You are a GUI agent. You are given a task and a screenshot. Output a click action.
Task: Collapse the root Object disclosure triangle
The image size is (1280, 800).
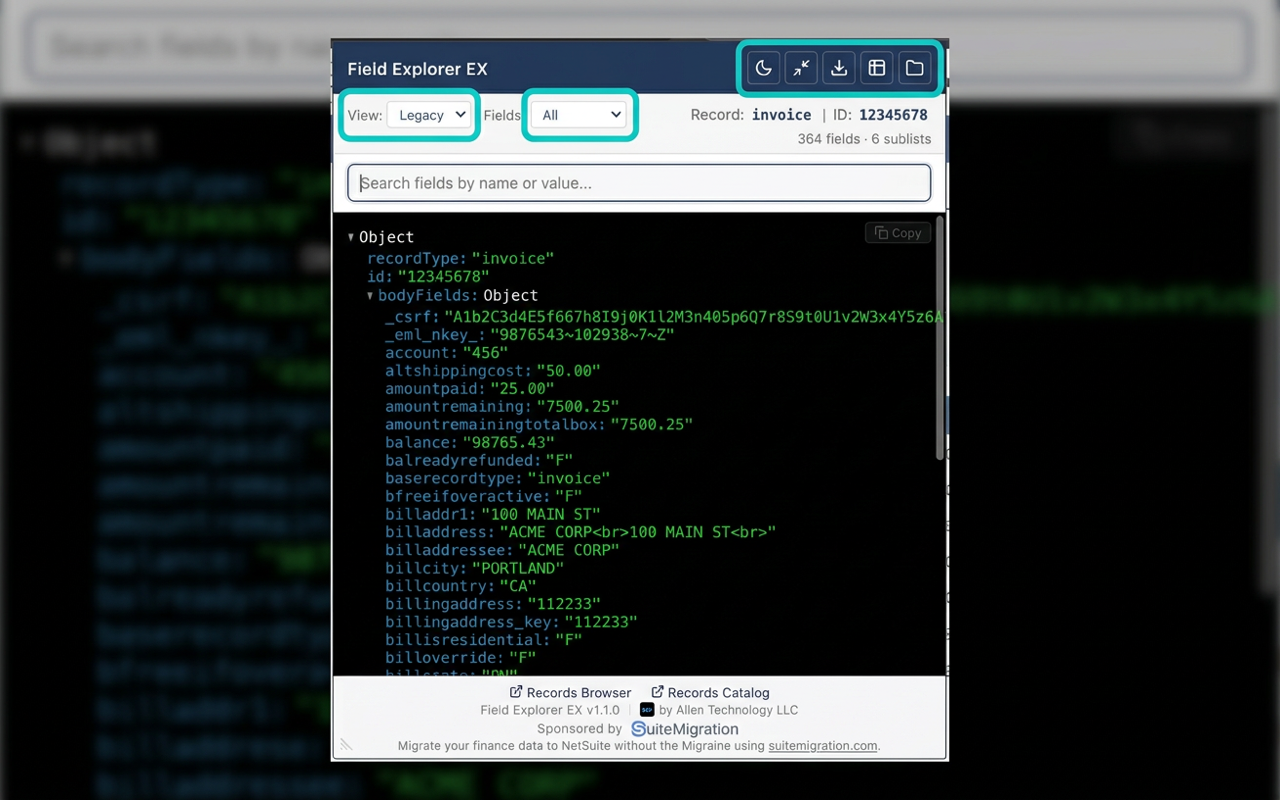click(352, 237)
